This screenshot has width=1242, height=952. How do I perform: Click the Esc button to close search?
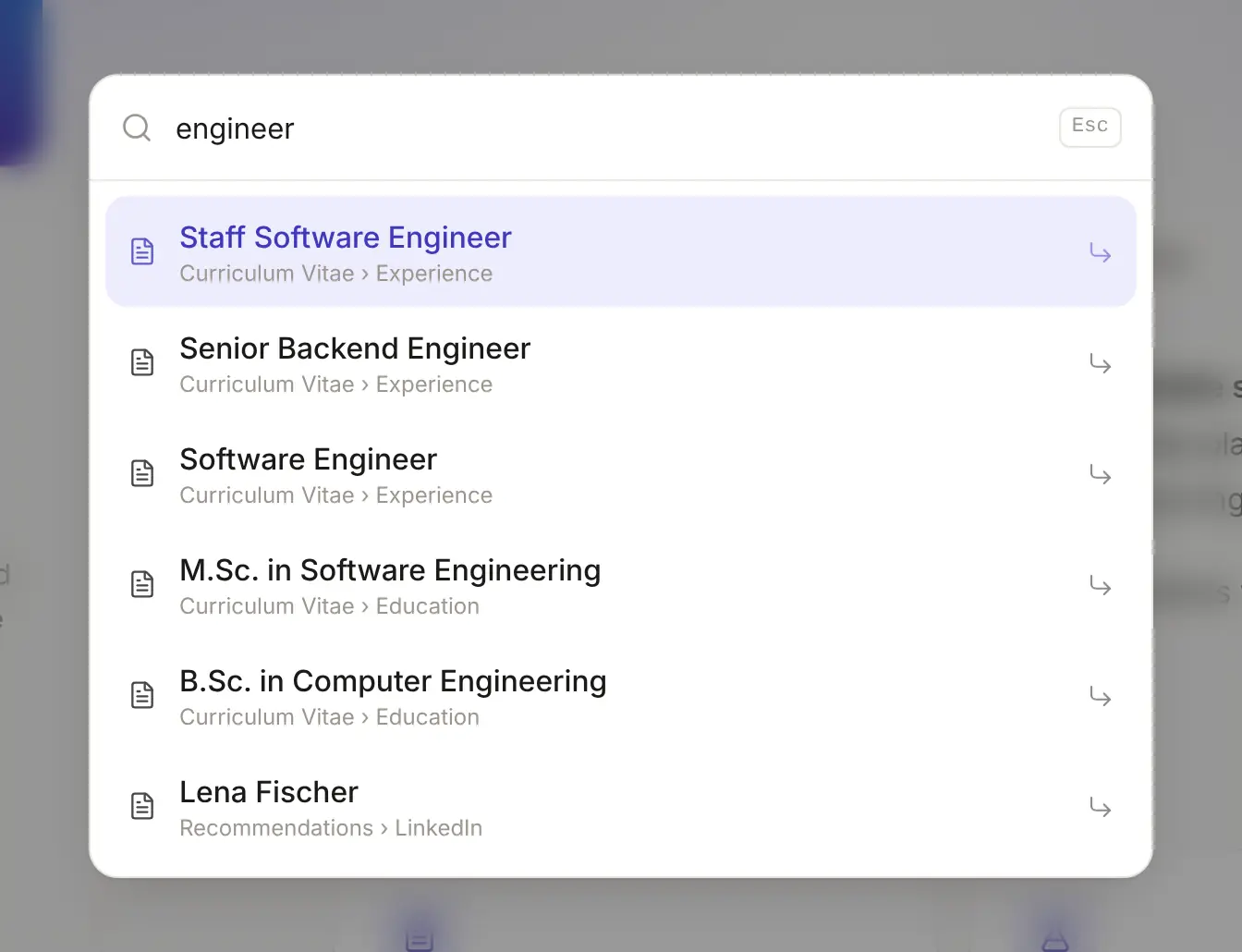[1090, 127]
